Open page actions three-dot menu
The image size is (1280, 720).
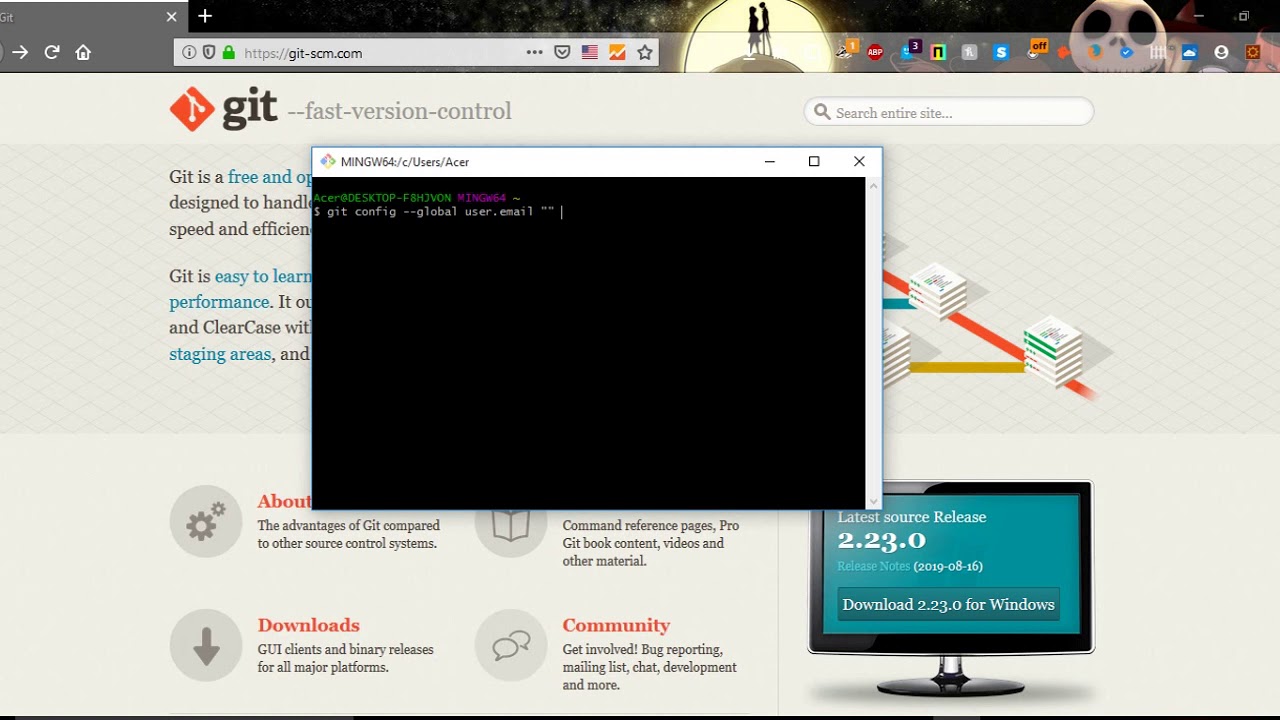tap(534, 53)
